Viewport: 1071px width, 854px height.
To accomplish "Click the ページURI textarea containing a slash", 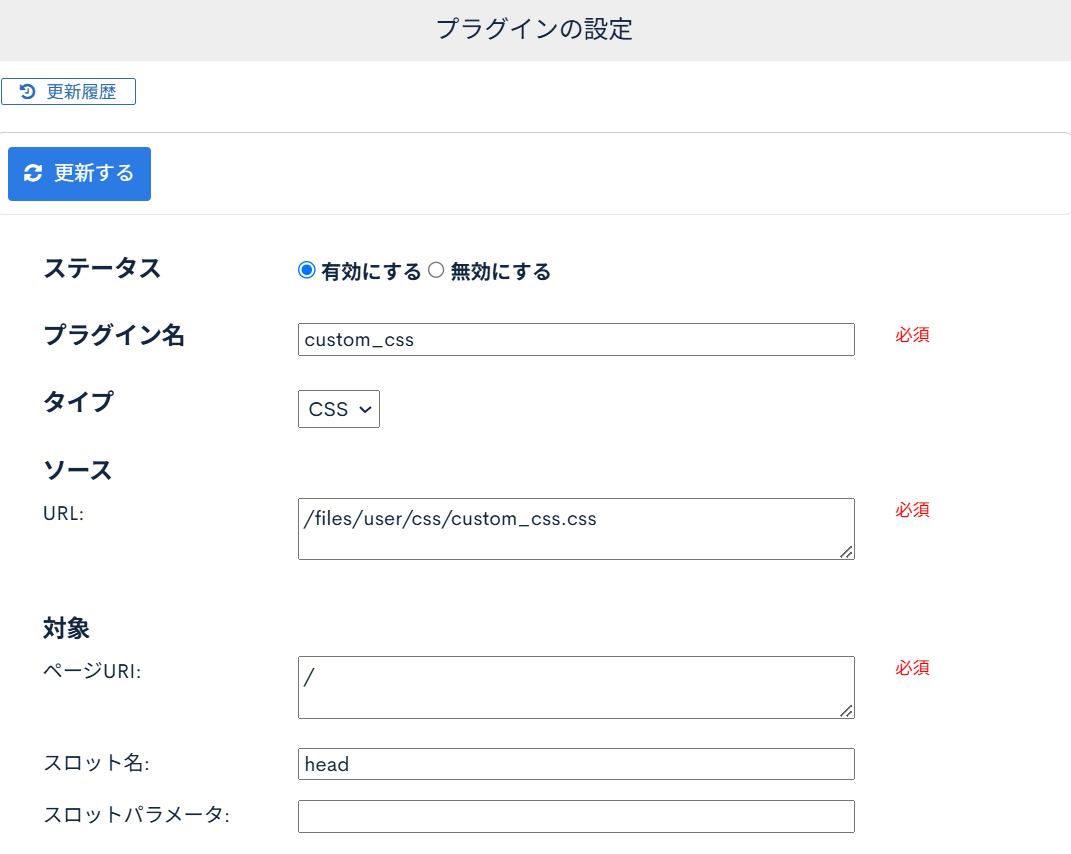I will pyautogui.click(x=575, y=685).
